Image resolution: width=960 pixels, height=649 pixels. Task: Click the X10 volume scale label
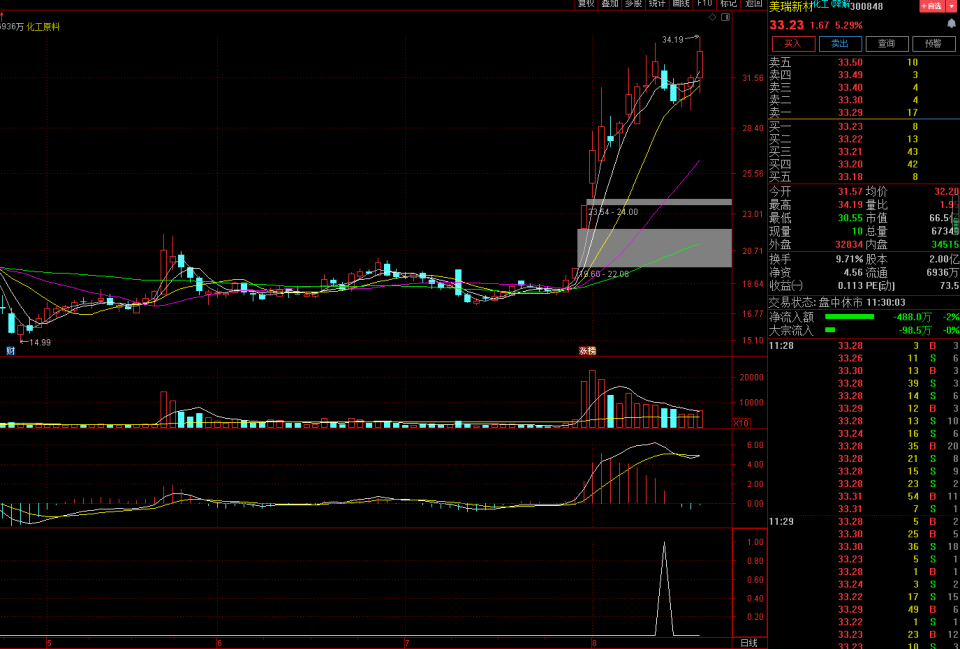tap(741, 423)
